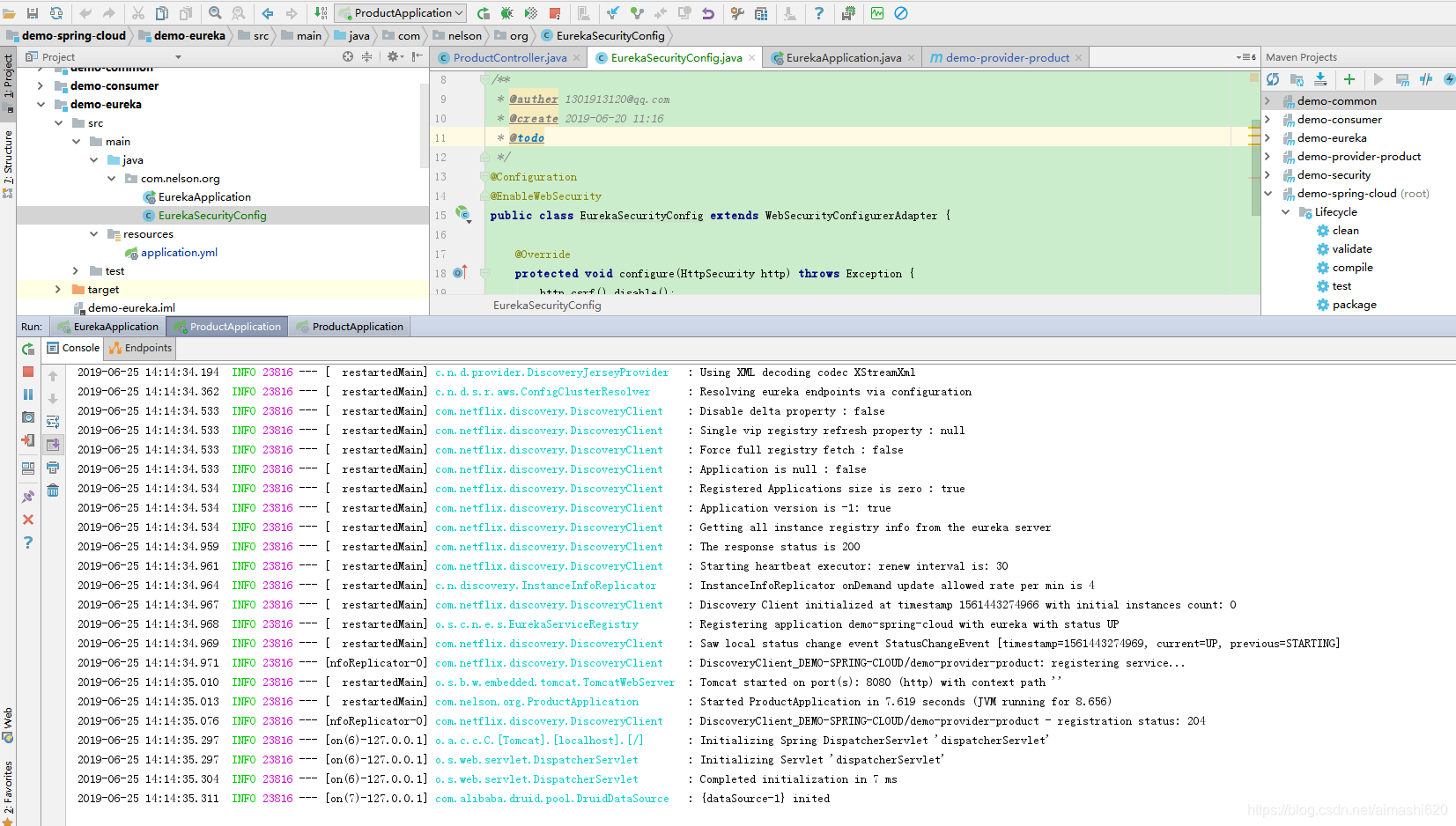Run with coverage icon in the toolbar
The image size is (1456, 826).
tap(531, 13)
